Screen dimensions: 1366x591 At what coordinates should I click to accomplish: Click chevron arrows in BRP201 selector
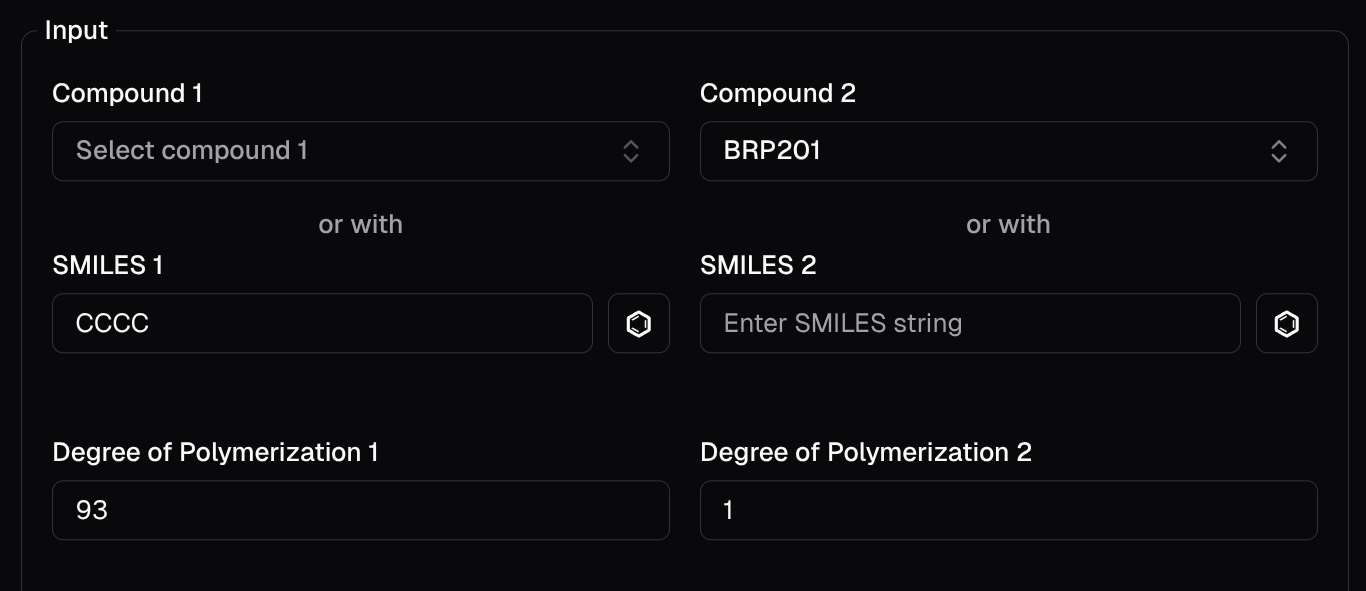[1279, 151]
